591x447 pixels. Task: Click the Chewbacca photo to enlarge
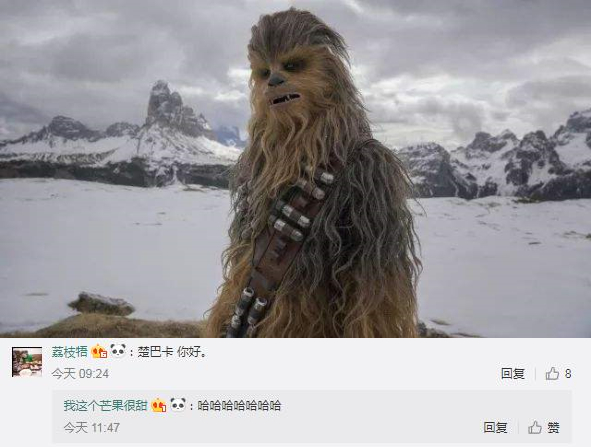(x=296, y=168)
